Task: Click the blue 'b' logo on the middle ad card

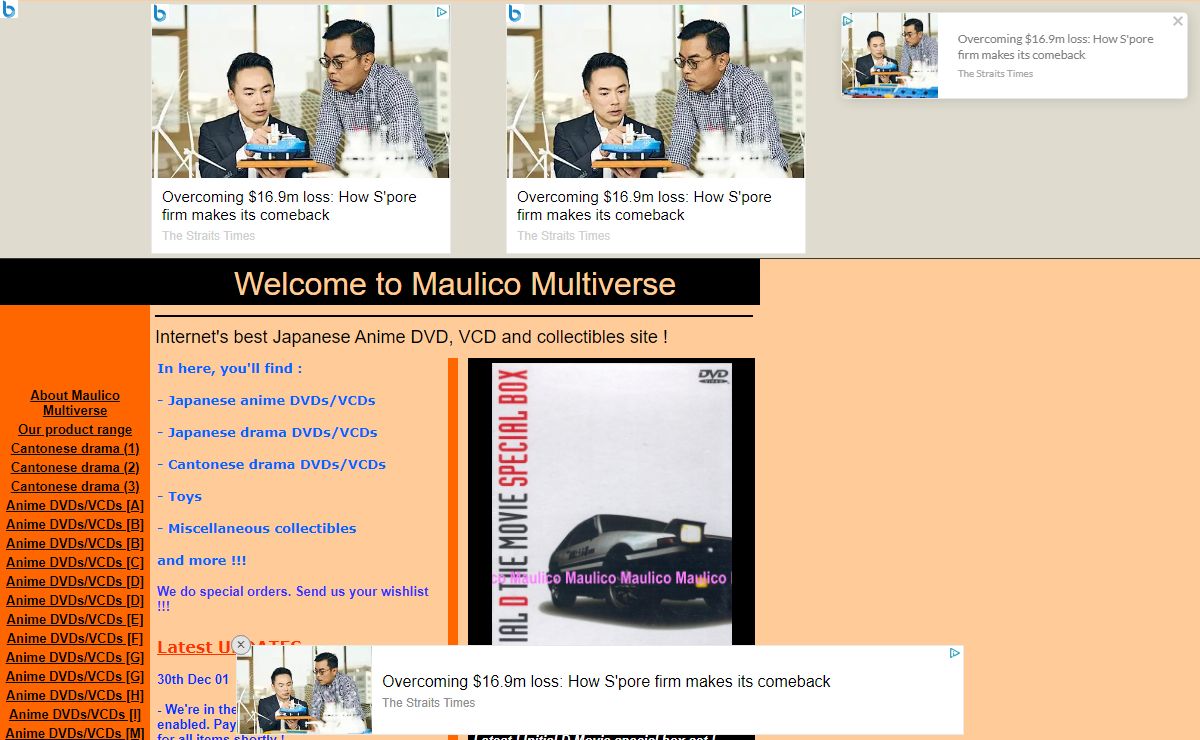Action: pyautogui.click(x=515, y=13)
